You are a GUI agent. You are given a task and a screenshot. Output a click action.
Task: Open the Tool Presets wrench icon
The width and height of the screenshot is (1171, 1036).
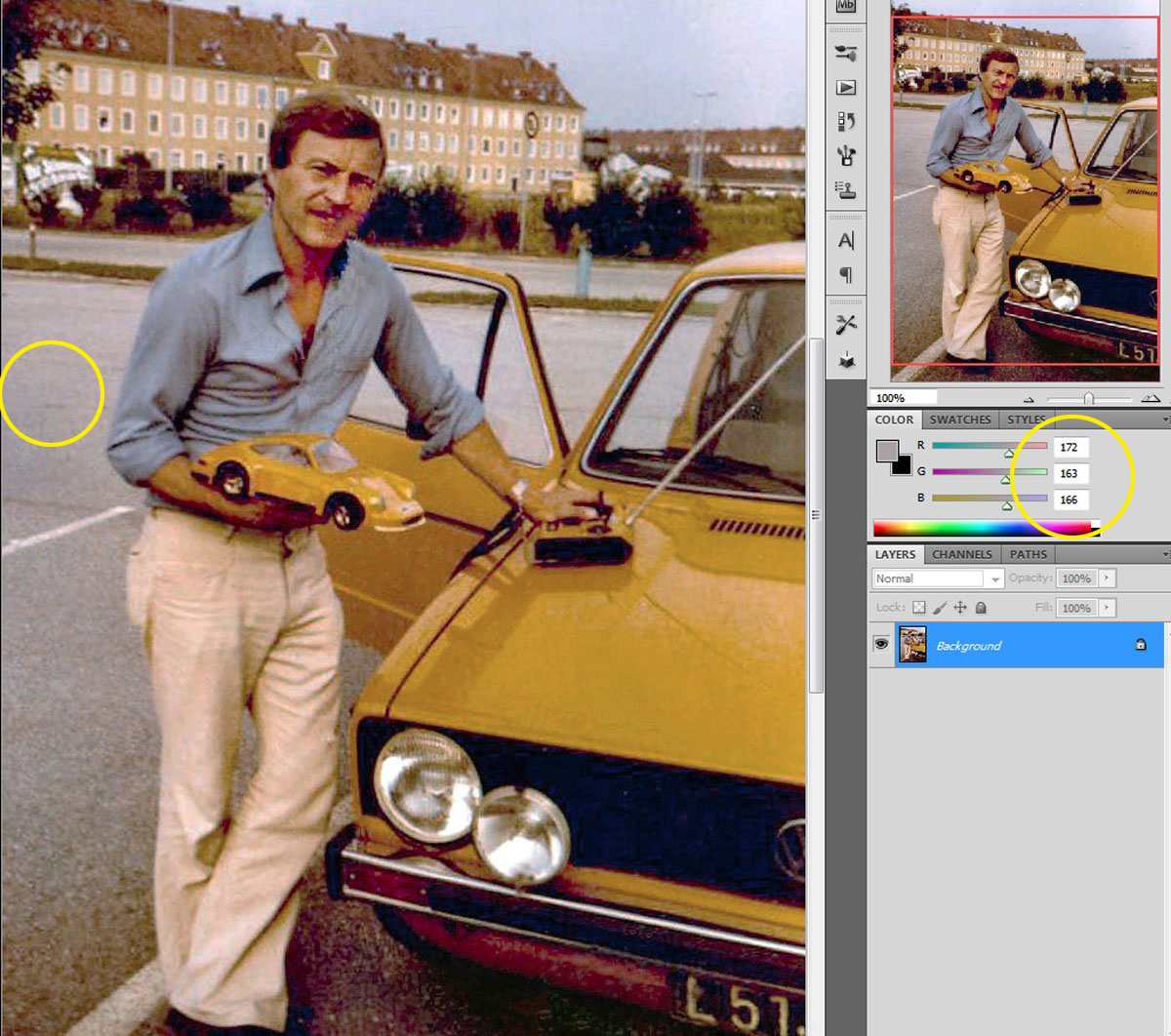point(846,326)
